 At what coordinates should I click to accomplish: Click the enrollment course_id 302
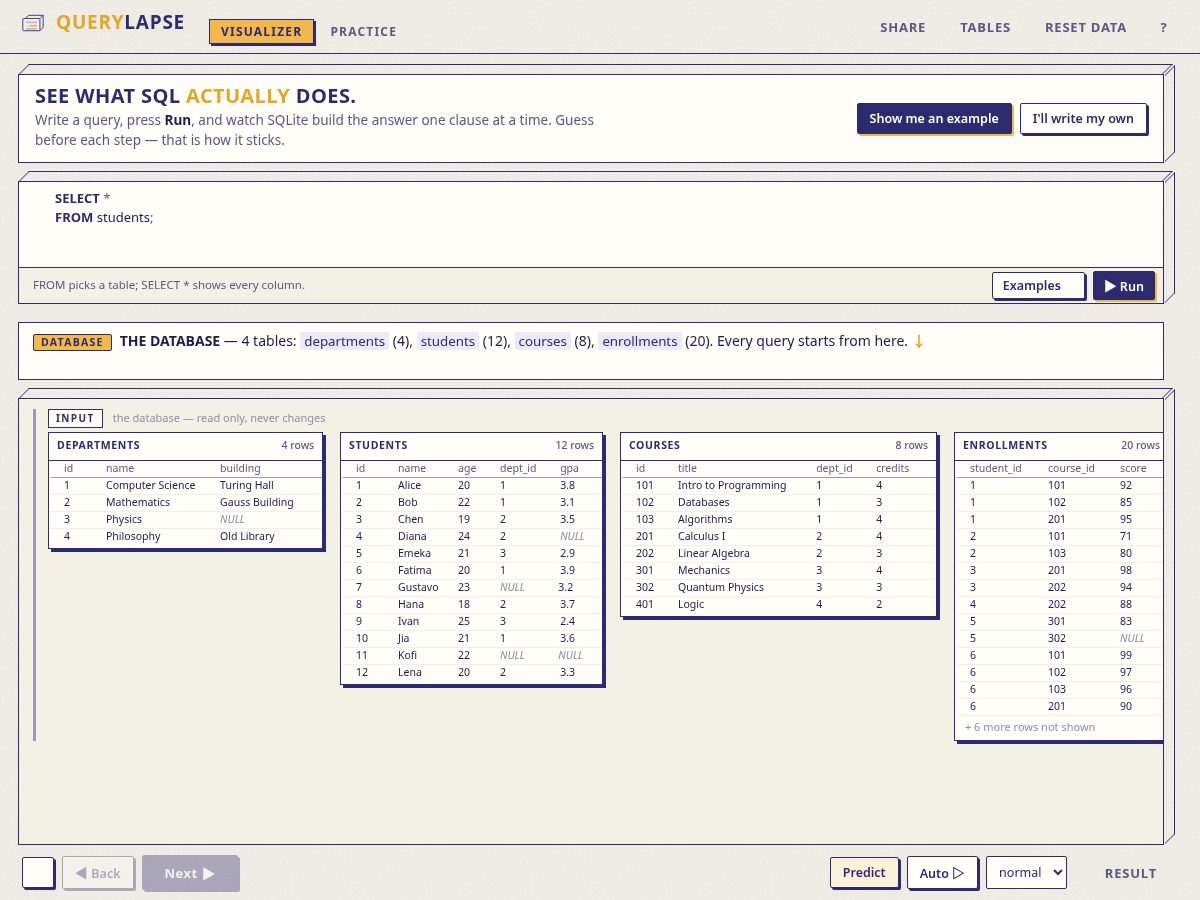(x=1057, y=638)
